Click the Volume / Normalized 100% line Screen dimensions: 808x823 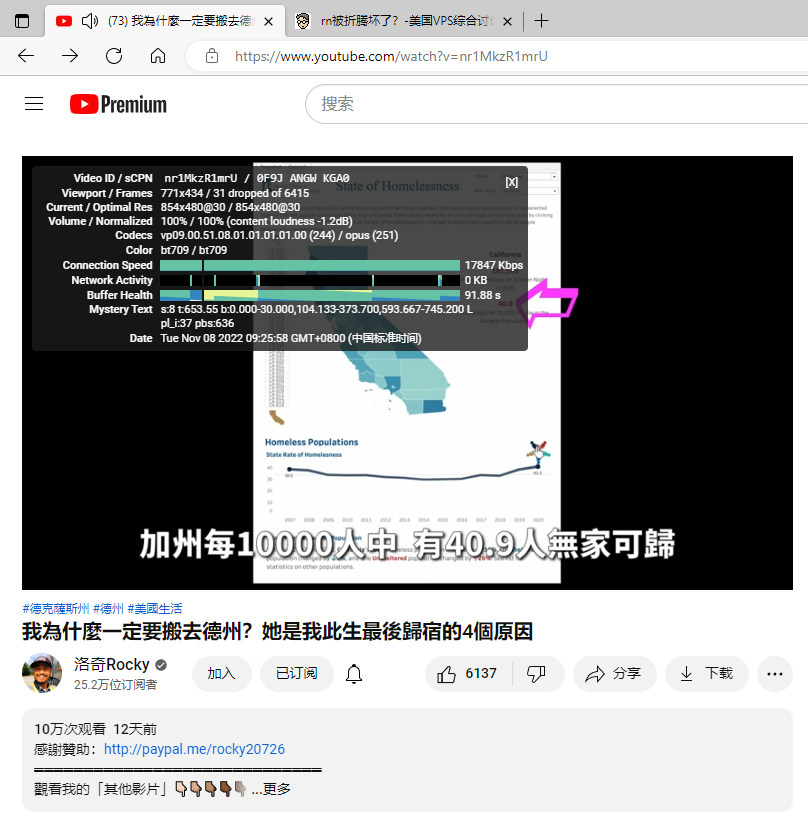[x=257, y=221]
